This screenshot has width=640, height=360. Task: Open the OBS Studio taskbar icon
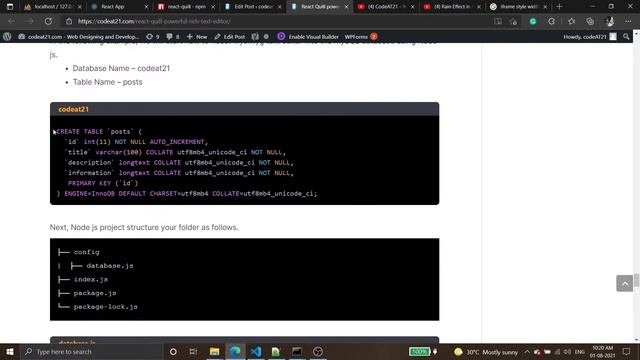pos(318,351)
